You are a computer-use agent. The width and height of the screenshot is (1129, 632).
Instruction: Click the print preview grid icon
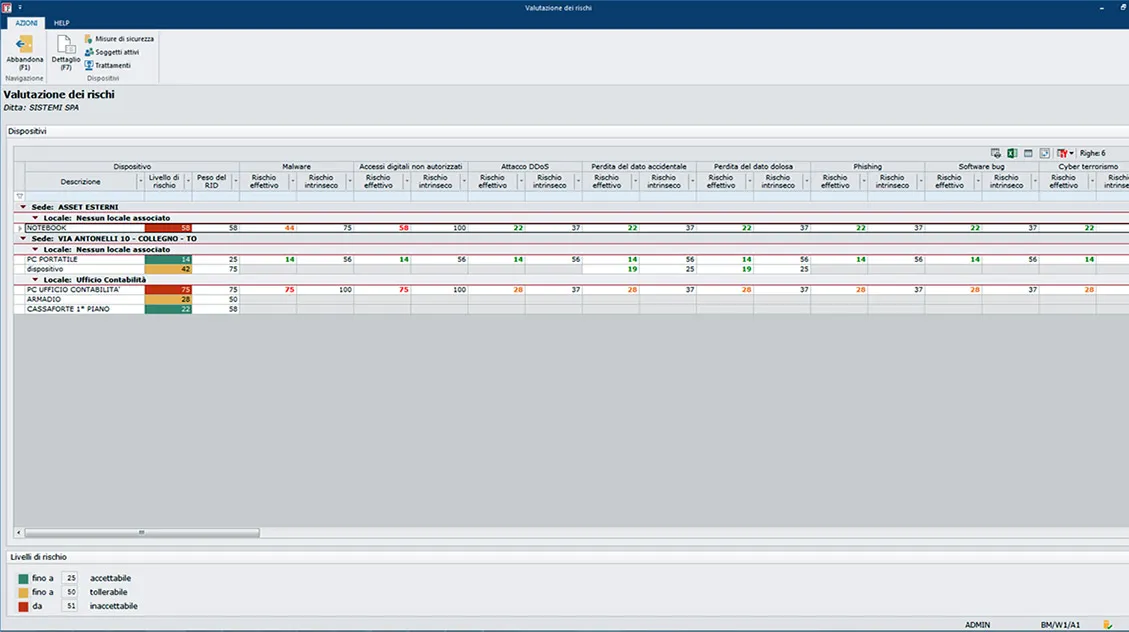click(995, 153)
